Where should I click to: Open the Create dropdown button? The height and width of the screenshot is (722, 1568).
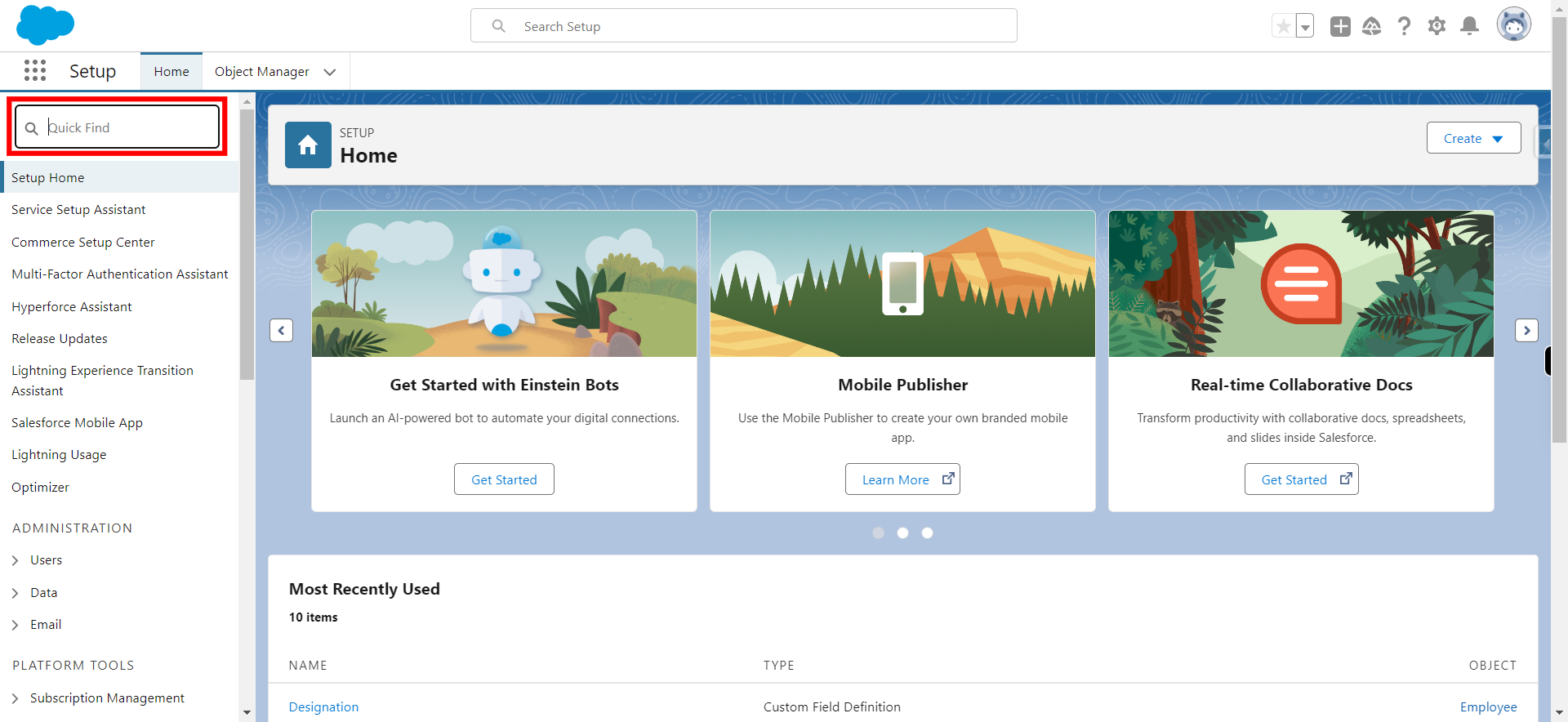[1473, 138]
